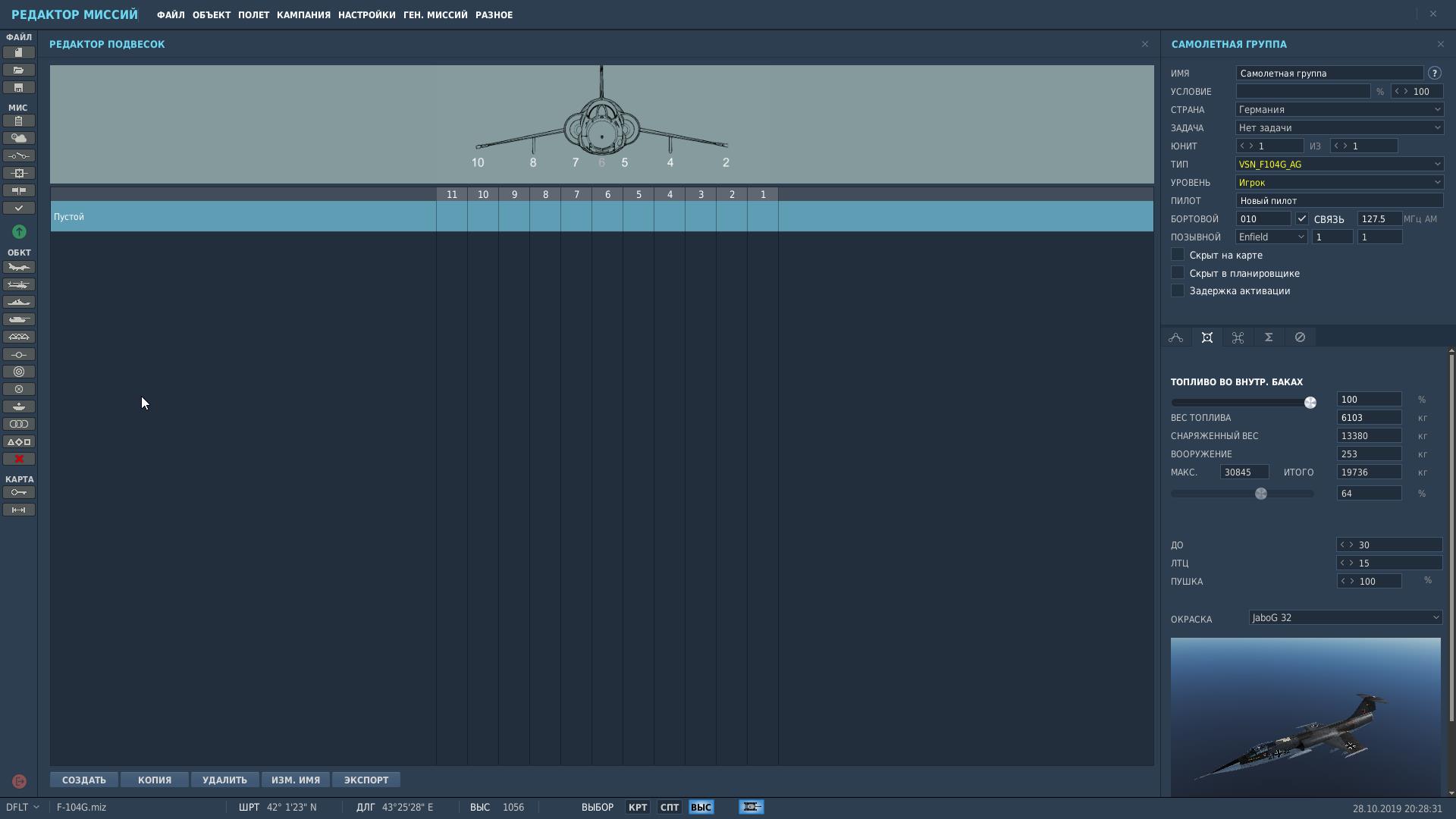
Task: Click the total weight percentage slider handle
Action: click(x=1260, y=494)
